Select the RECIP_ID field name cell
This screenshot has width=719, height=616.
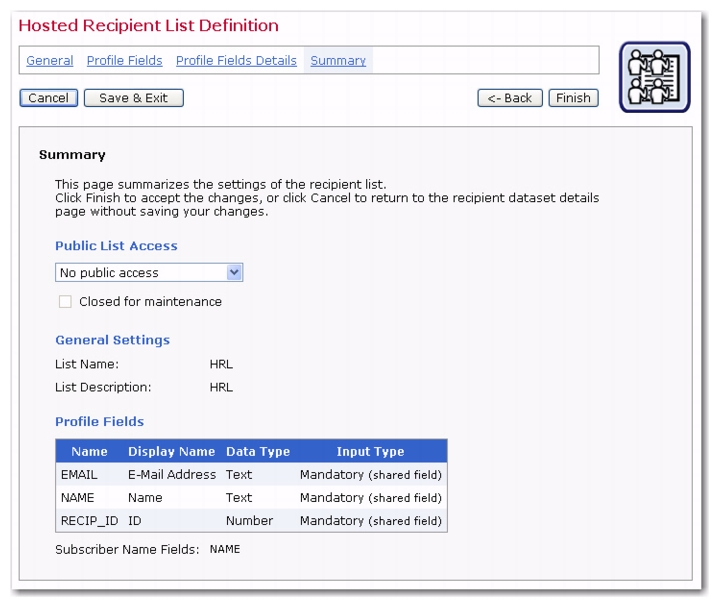(x=89, y=521)
